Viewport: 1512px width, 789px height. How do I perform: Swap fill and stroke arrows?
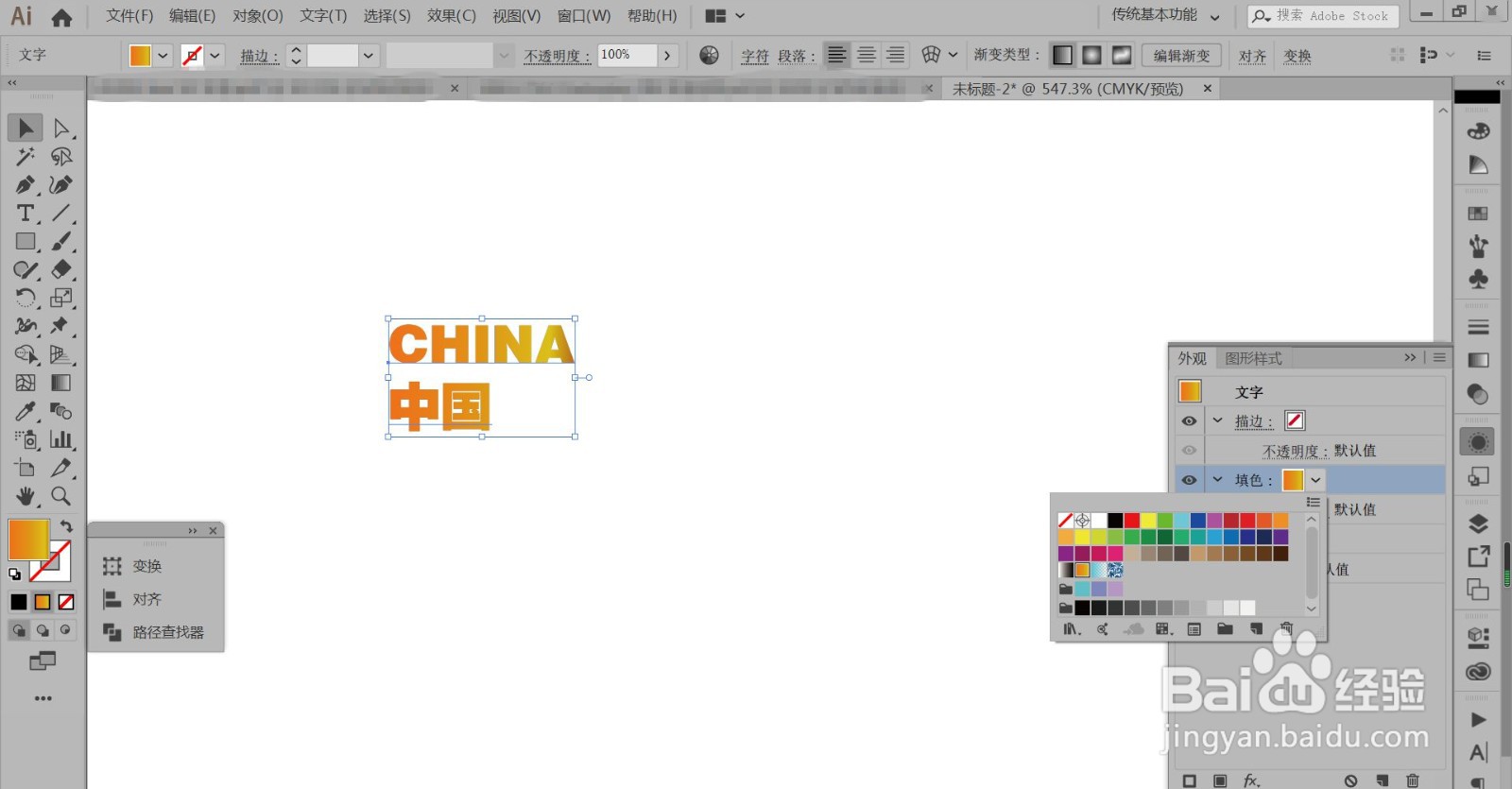point(66,526)
